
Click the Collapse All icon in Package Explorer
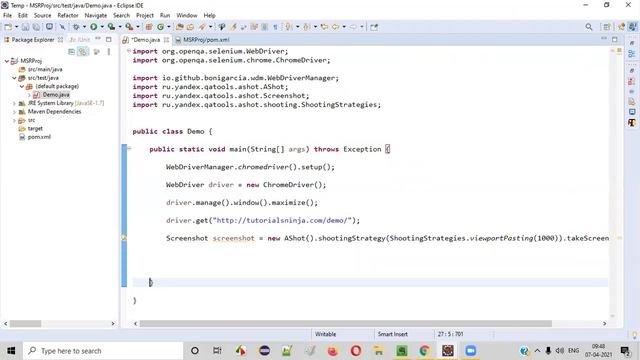71,52
